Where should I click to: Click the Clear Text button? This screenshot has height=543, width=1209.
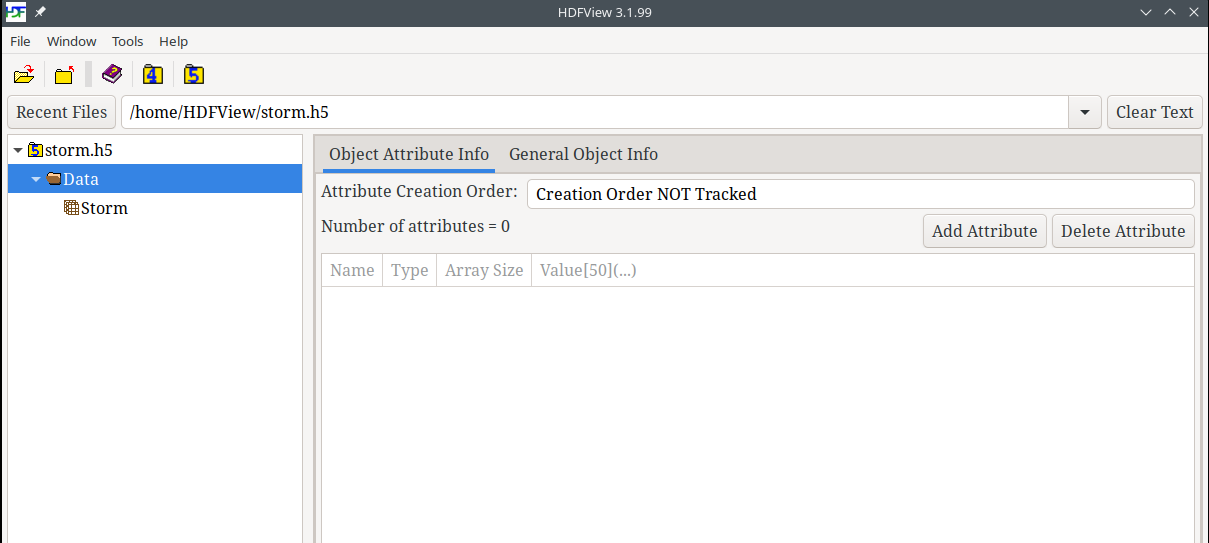1154,112
